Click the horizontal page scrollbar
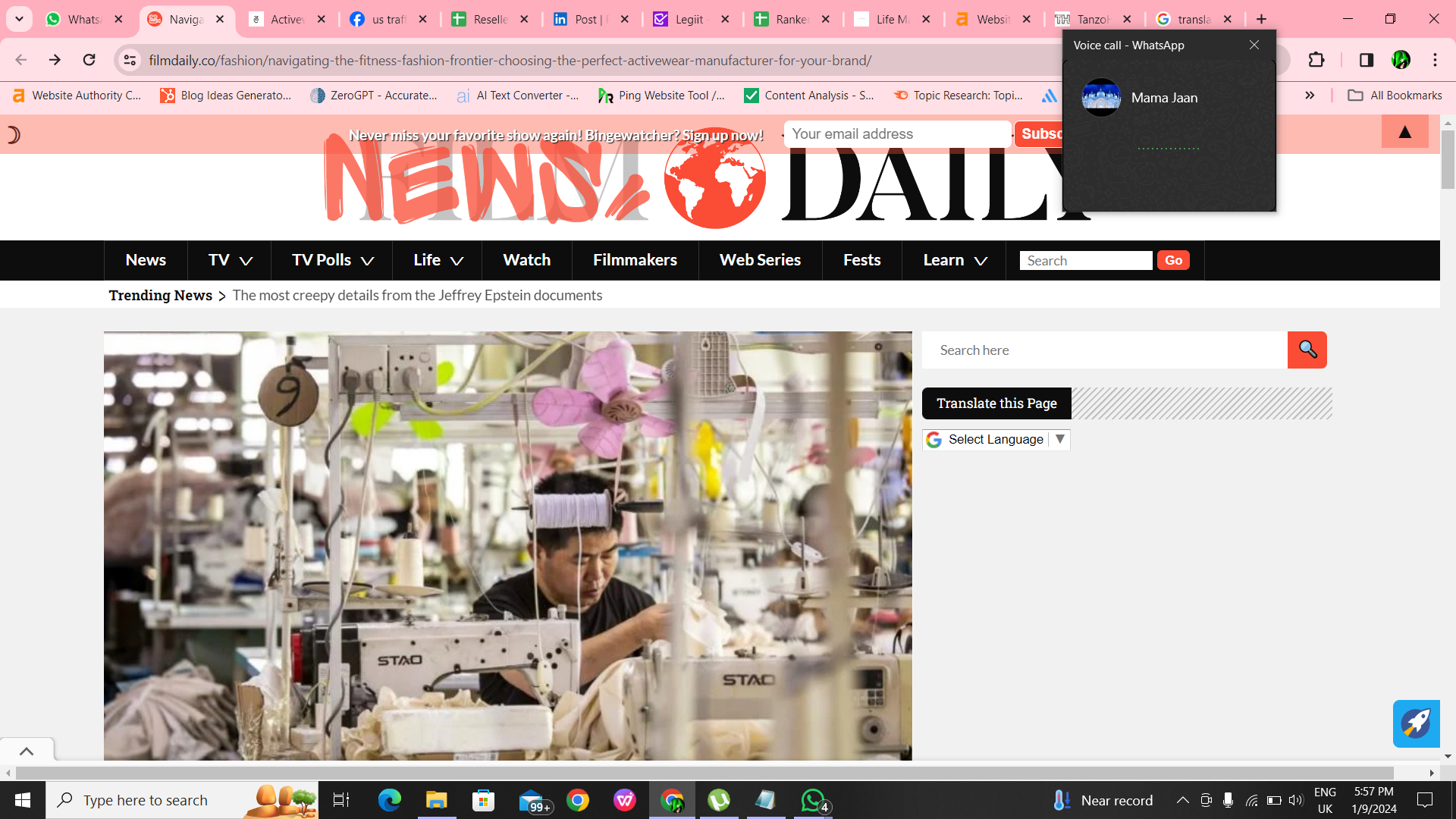 (x=704, y=773)
